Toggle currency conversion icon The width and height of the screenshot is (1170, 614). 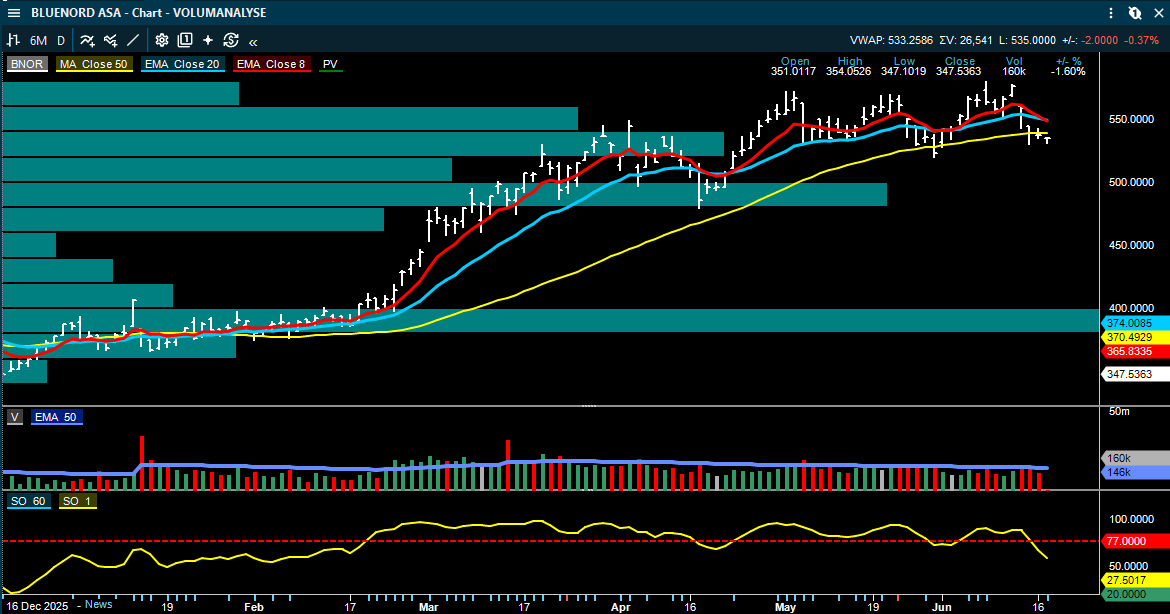[231, 40]
